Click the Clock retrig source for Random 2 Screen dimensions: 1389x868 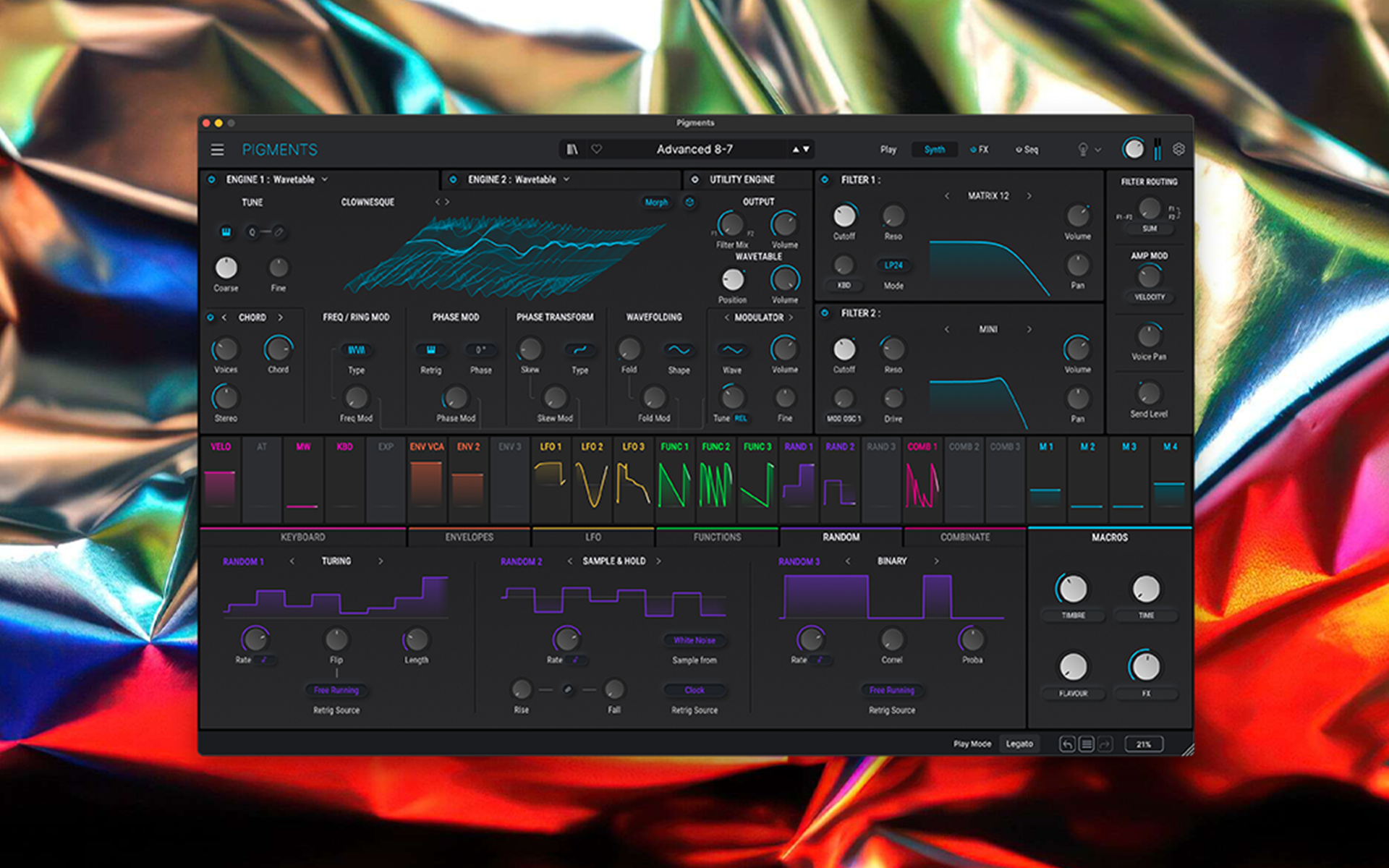694,691
